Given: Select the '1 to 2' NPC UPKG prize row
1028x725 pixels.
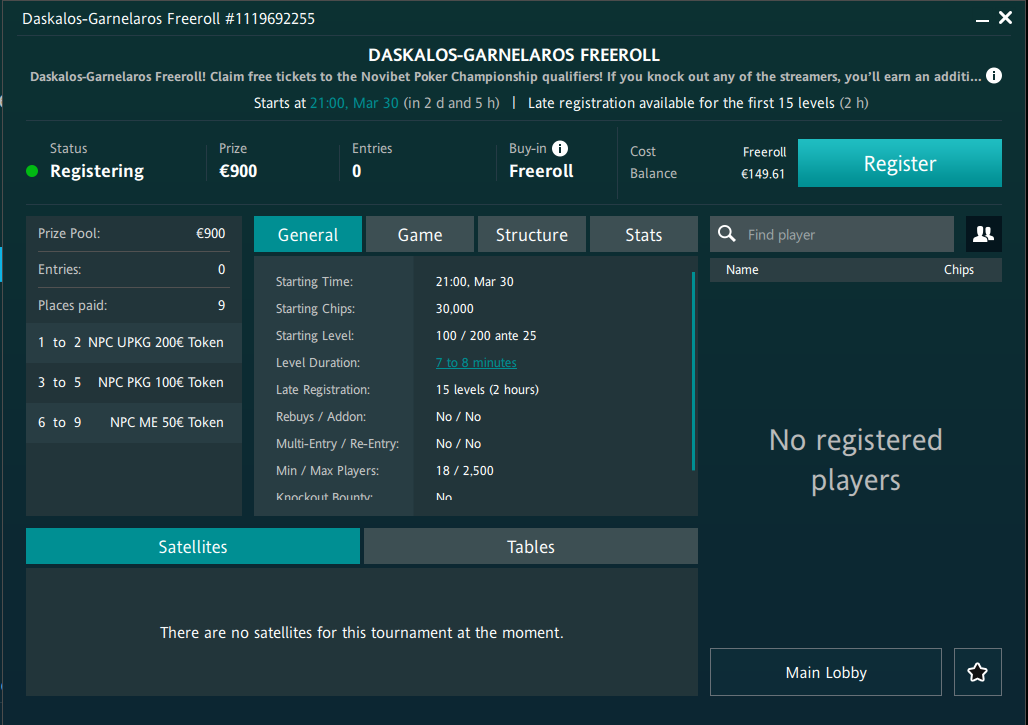Looking at the screenshot, I should click(133, 343).
